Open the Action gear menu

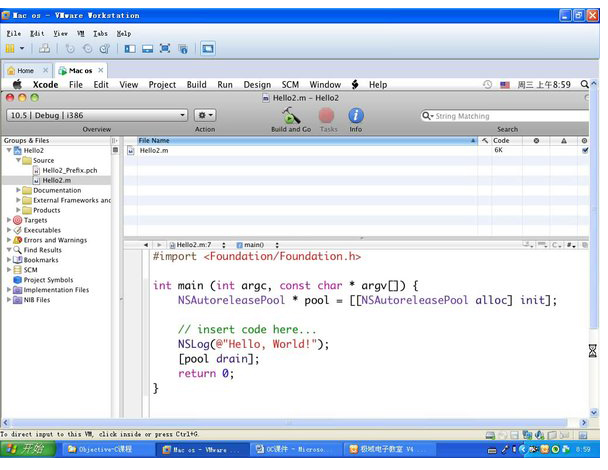click(x=205, y=115)
